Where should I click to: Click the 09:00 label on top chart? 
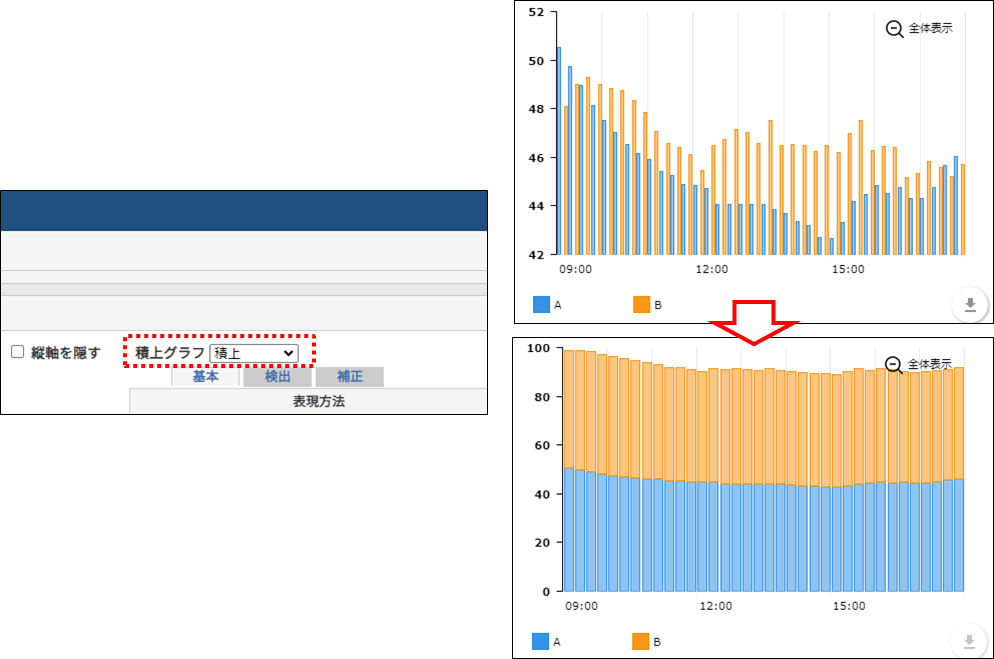point(576,269)
